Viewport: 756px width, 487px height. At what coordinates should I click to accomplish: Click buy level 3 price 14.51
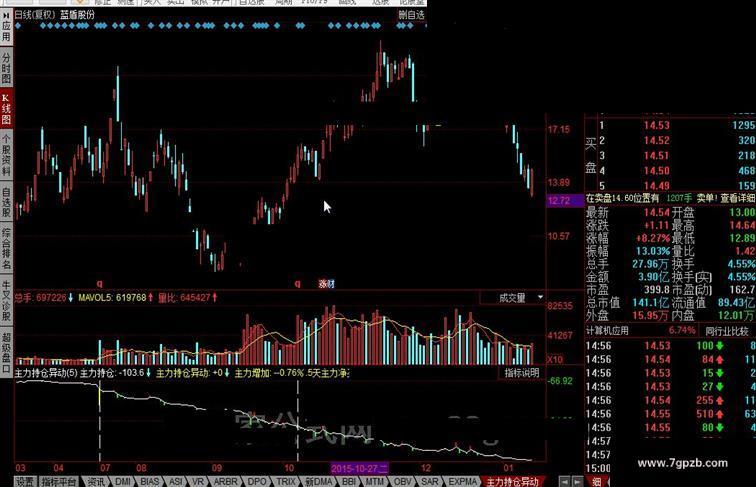pos(657,155)
